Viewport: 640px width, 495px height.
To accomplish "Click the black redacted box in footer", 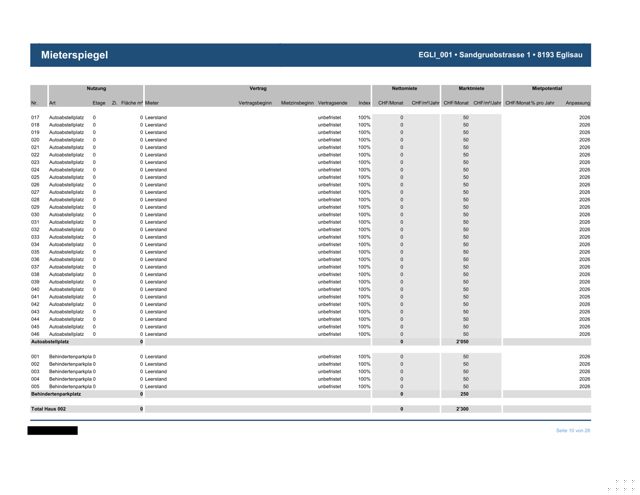I will coord(53,431).
